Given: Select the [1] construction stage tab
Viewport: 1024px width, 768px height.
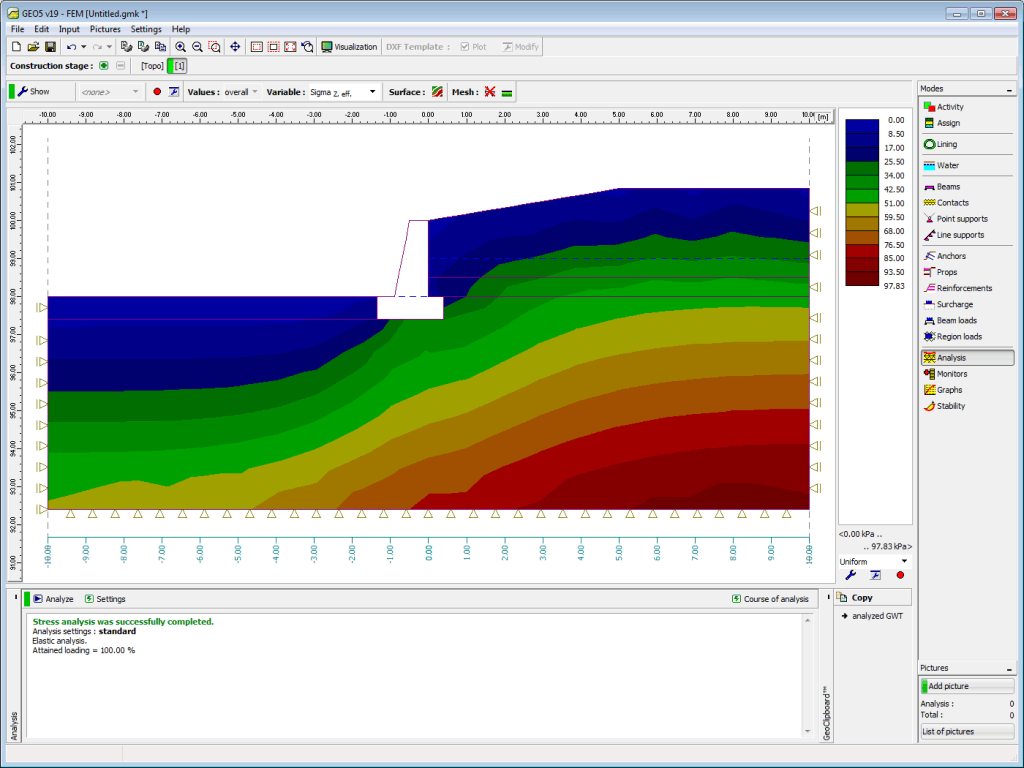Looking at the screenshot, I should (x=177, y=66).
